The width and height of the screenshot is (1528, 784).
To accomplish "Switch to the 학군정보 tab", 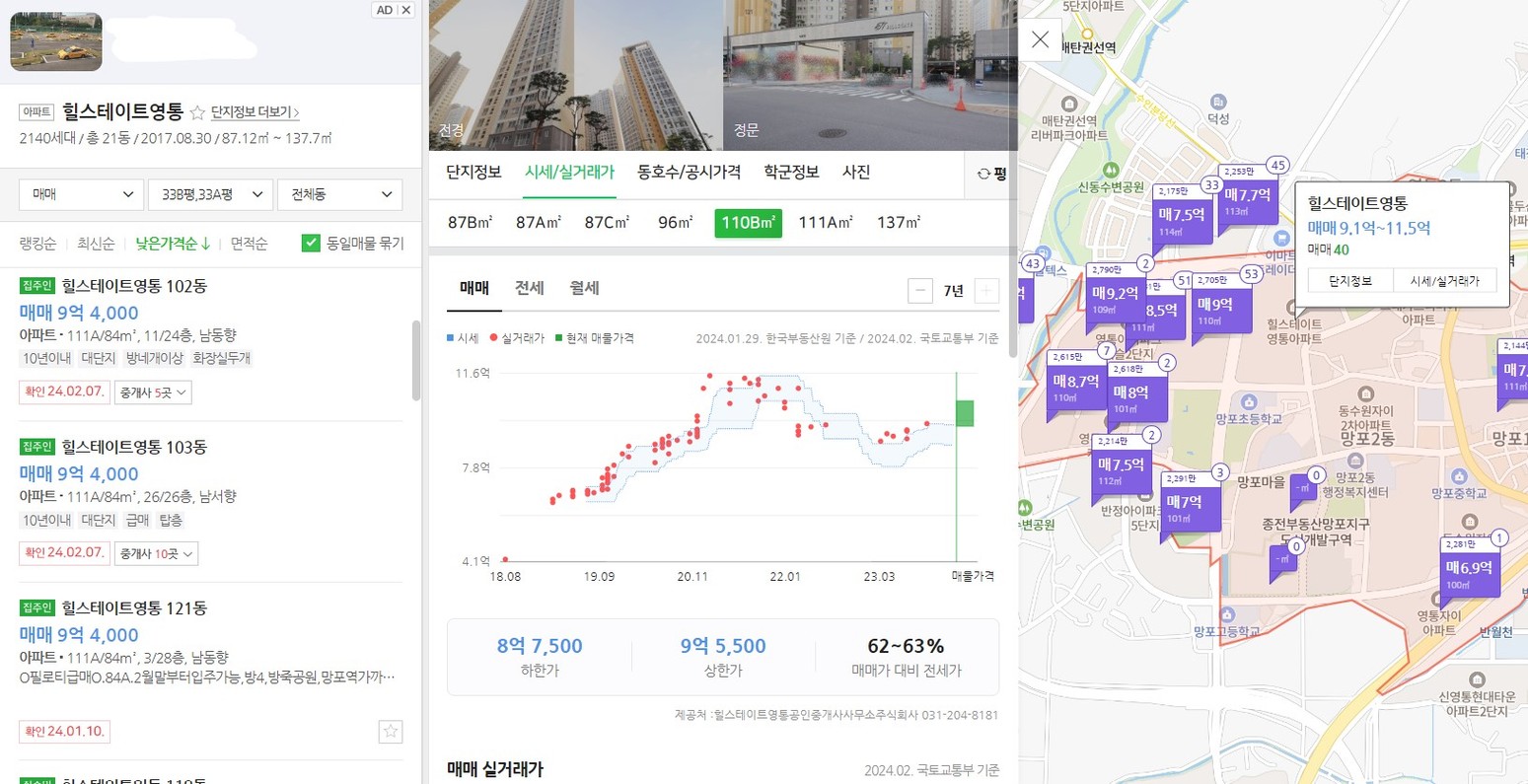I will (x=791, y=173).
